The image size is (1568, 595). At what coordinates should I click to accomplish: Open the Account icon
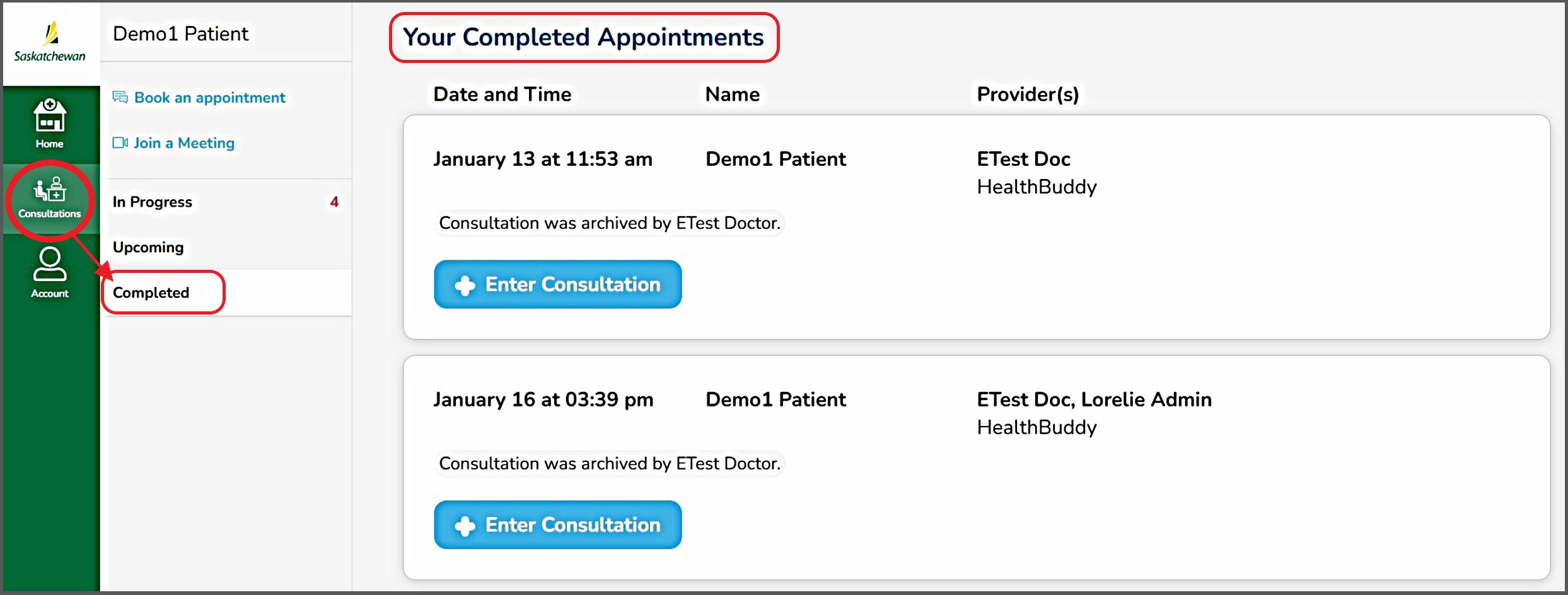(50, 272)
